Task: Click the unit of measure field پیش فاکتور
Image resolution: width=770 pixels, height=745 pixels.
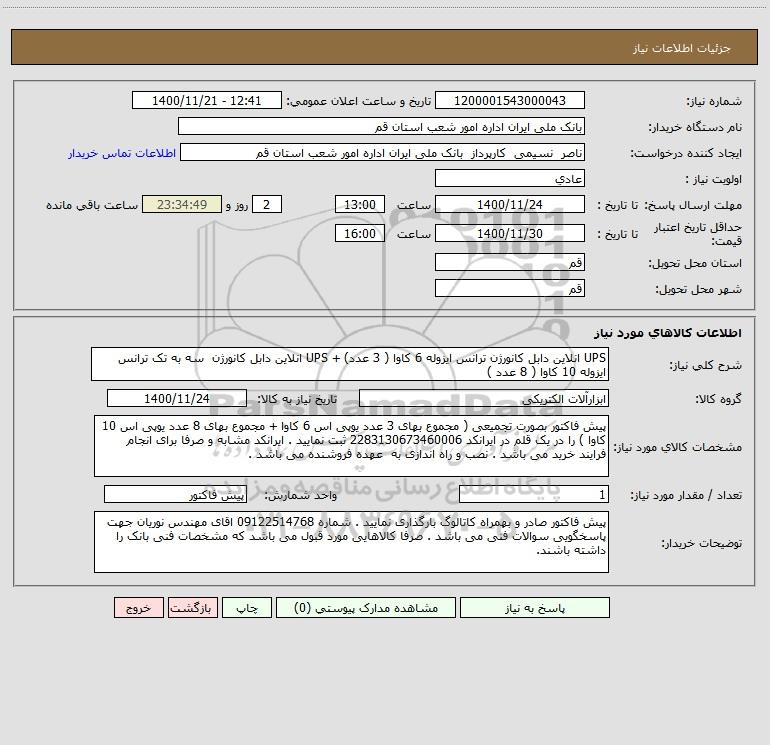Action: click(x=175, y=495)
